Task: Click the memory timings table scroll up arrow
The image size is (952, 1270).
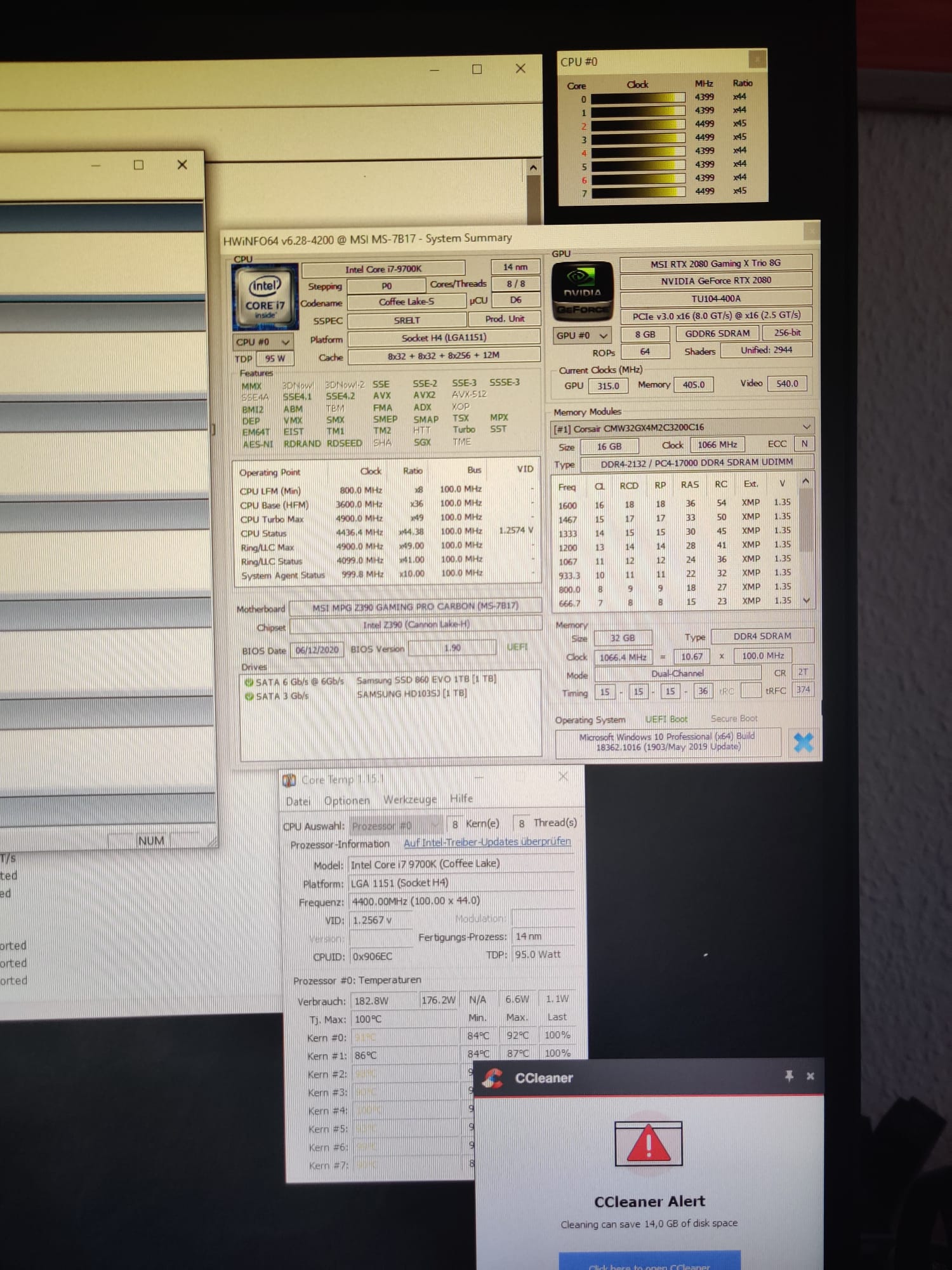Action: [x=805, y=481]
